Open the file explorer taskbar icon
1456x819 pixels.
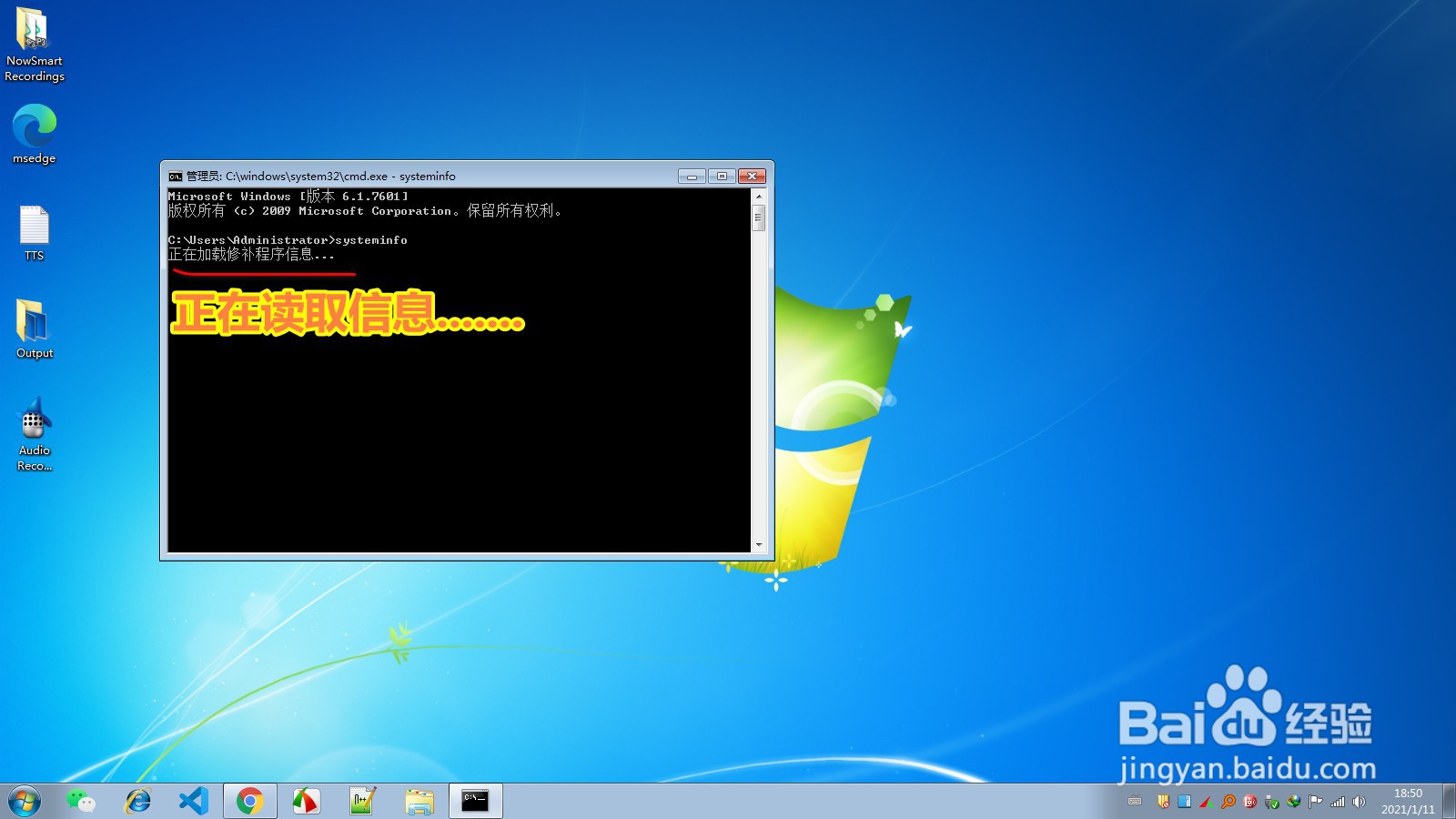pos(419,801)
